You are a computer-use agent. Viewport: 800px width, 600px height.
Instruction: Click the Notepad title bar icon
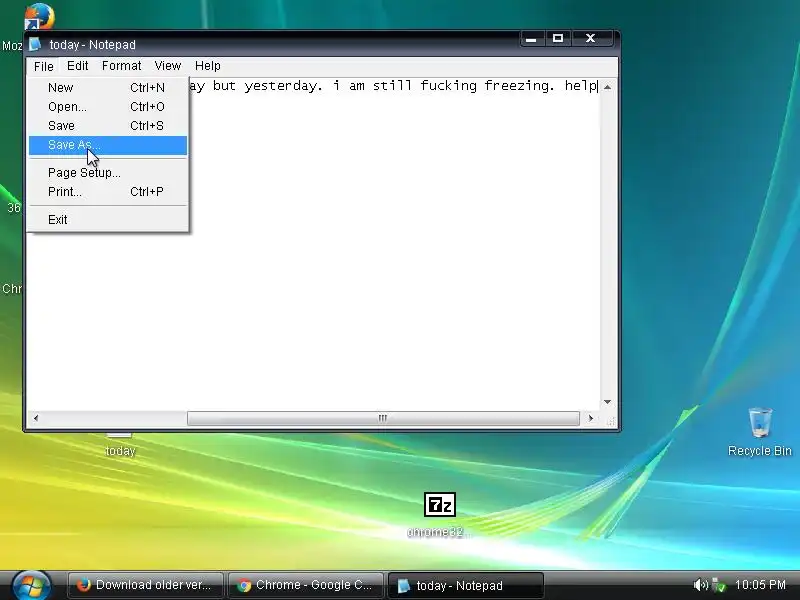coord(35,44)
